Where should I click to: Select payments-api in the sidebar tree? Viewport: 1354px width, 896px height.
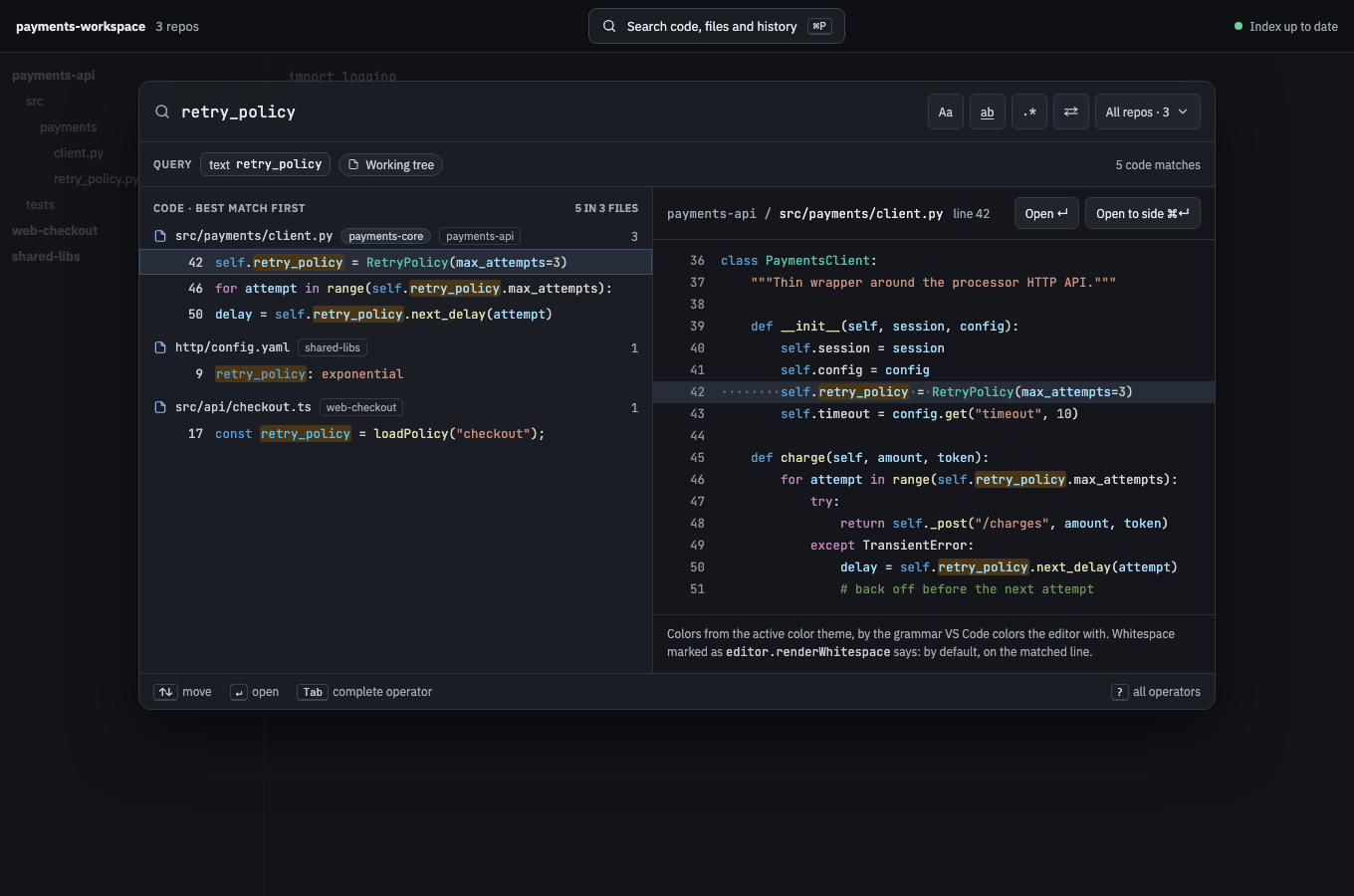[54, 76]
